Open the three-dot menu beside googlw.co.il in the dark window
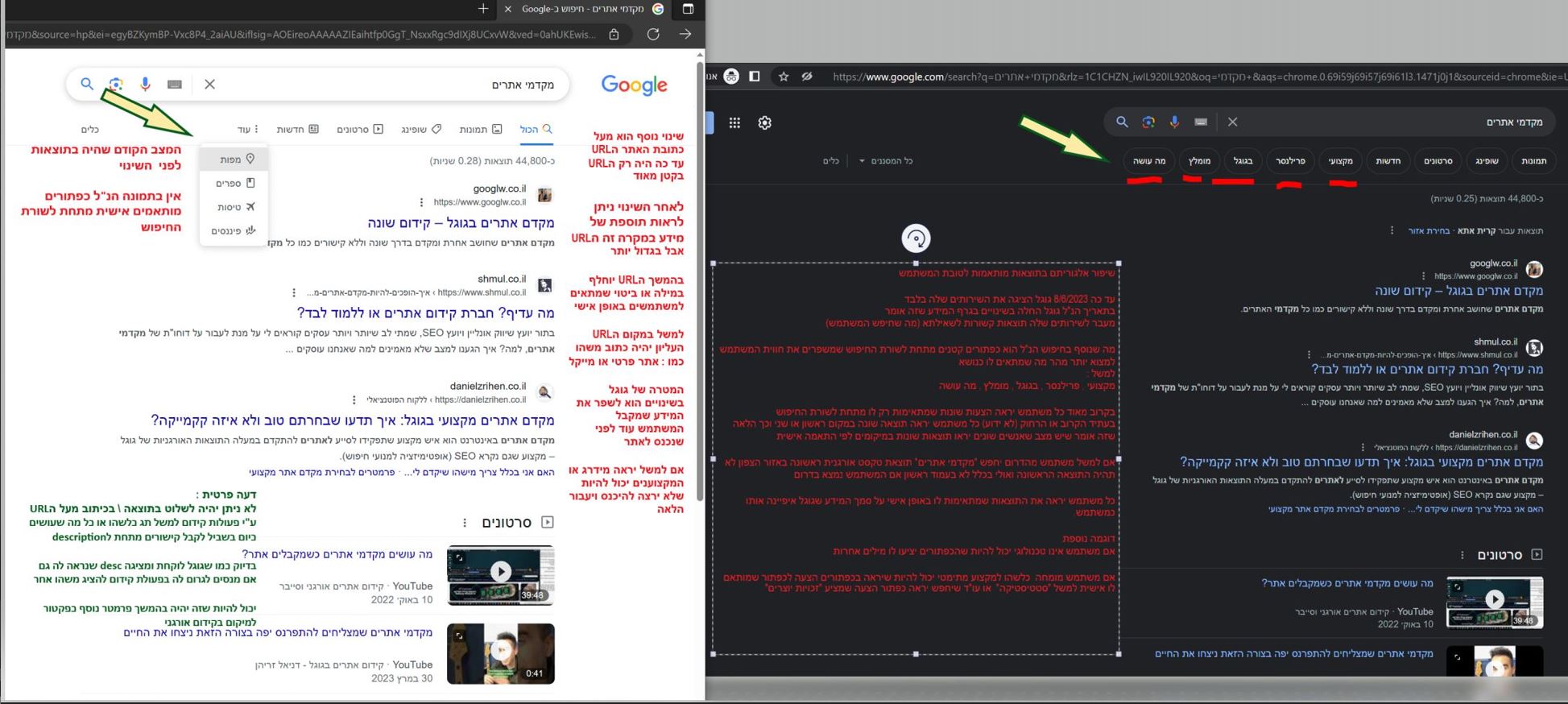Viewport: 1568px width, 704px height. [1424, 276]
